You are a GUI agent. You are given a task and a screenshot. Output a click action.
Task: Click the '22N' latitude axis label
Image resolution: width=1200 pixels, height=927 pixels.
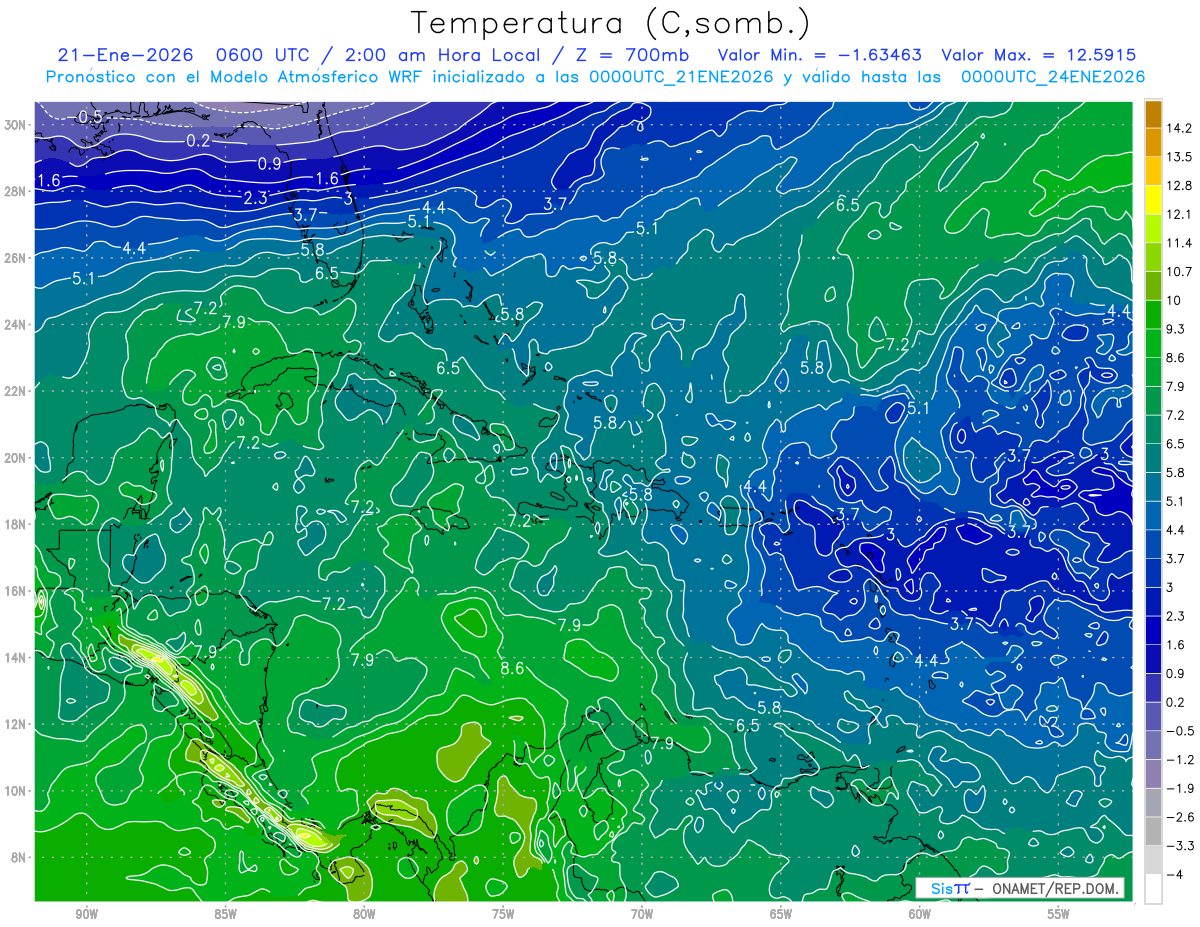pos(16,391)
